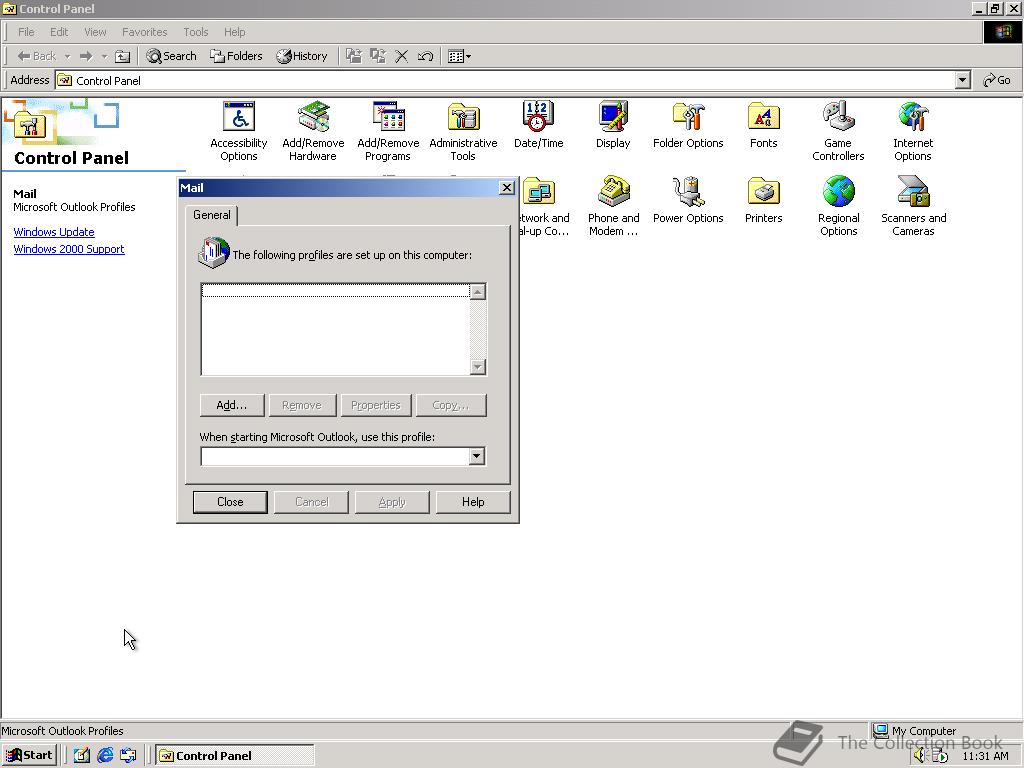
Task: Launch Internet Explorer from Quick Launch
Action: point(105,756)
